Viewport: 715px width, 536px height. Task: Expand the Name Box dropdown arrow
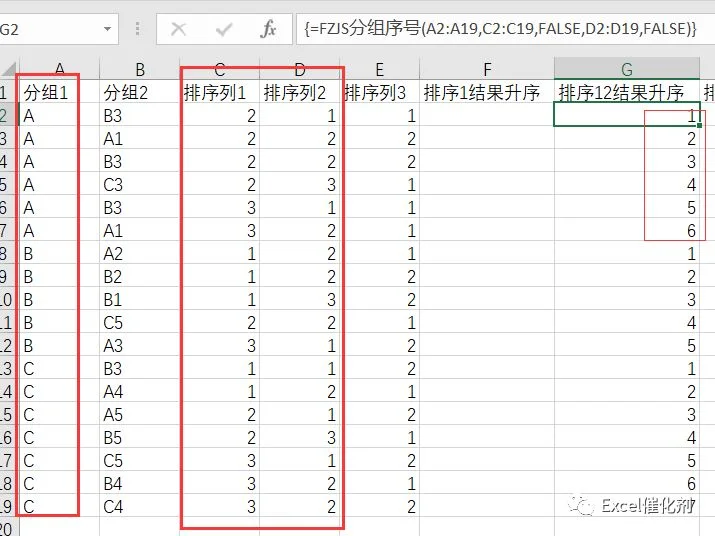pos(107,29)
